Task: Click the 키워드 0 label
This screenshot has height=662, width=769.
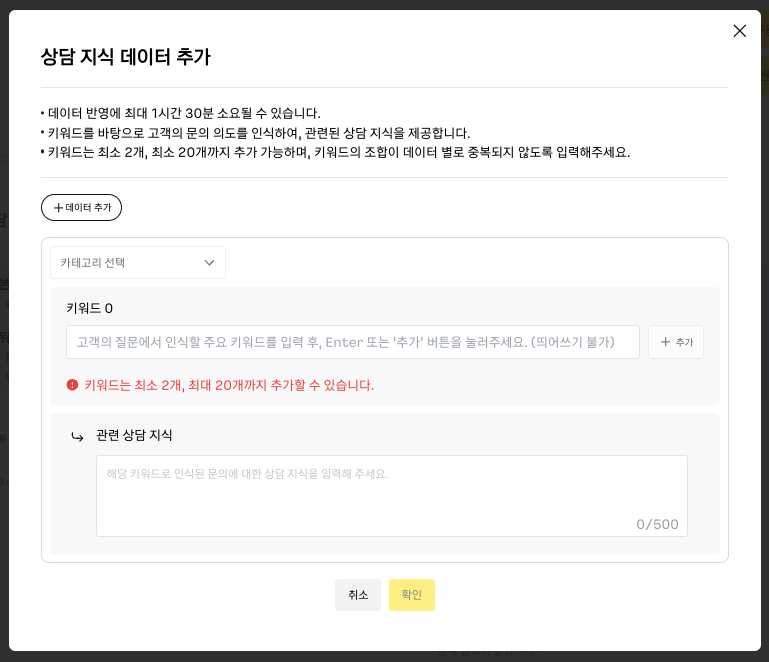Action: (x=89, y=308)
